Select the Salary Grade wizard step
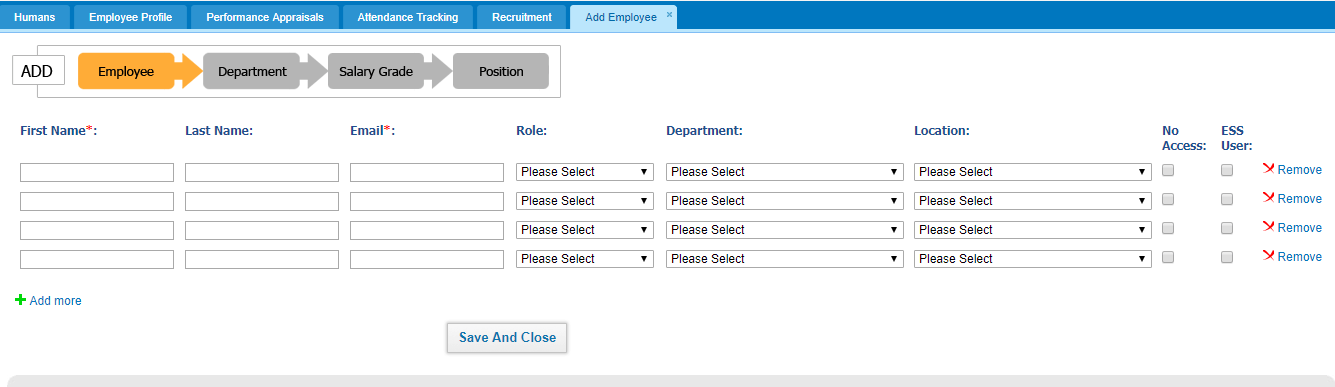The image size is (1335, 387). coord(376,71)
